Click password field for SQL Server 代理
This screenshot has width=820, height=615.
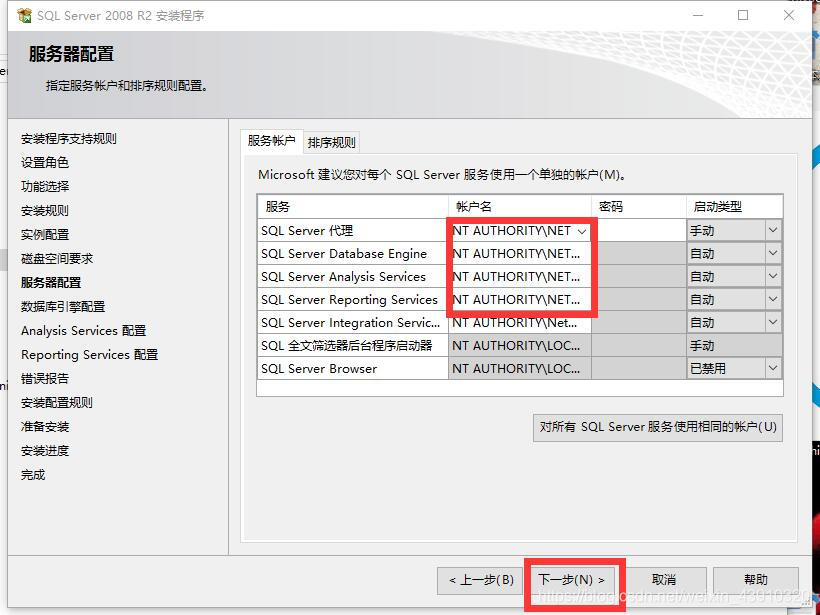pyautogui.click(x=639, y=231)
